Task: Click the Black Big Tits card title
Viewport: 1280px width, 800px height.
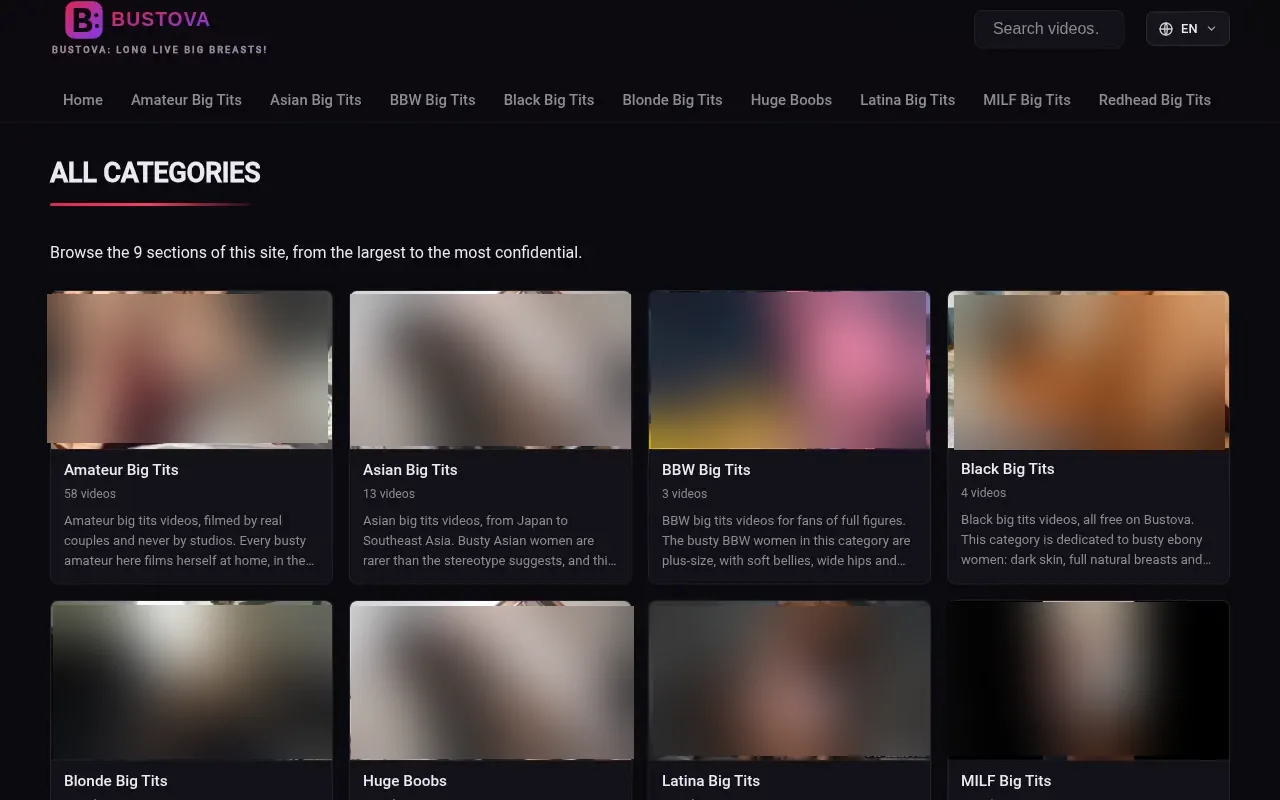Action: (1008, 469)
